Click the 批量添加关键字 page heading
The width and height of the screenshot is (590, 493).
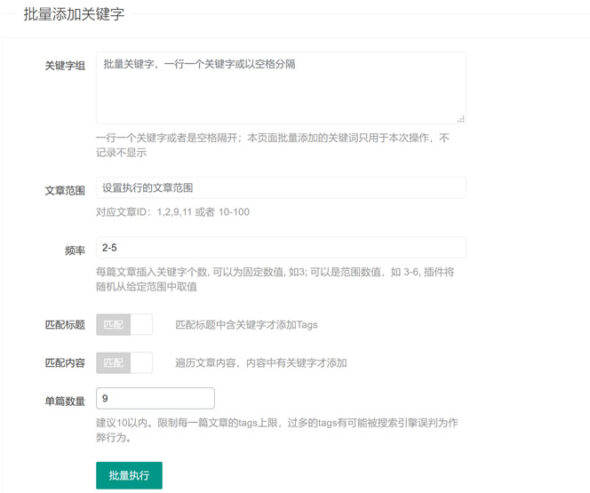[x=74, y=14]
